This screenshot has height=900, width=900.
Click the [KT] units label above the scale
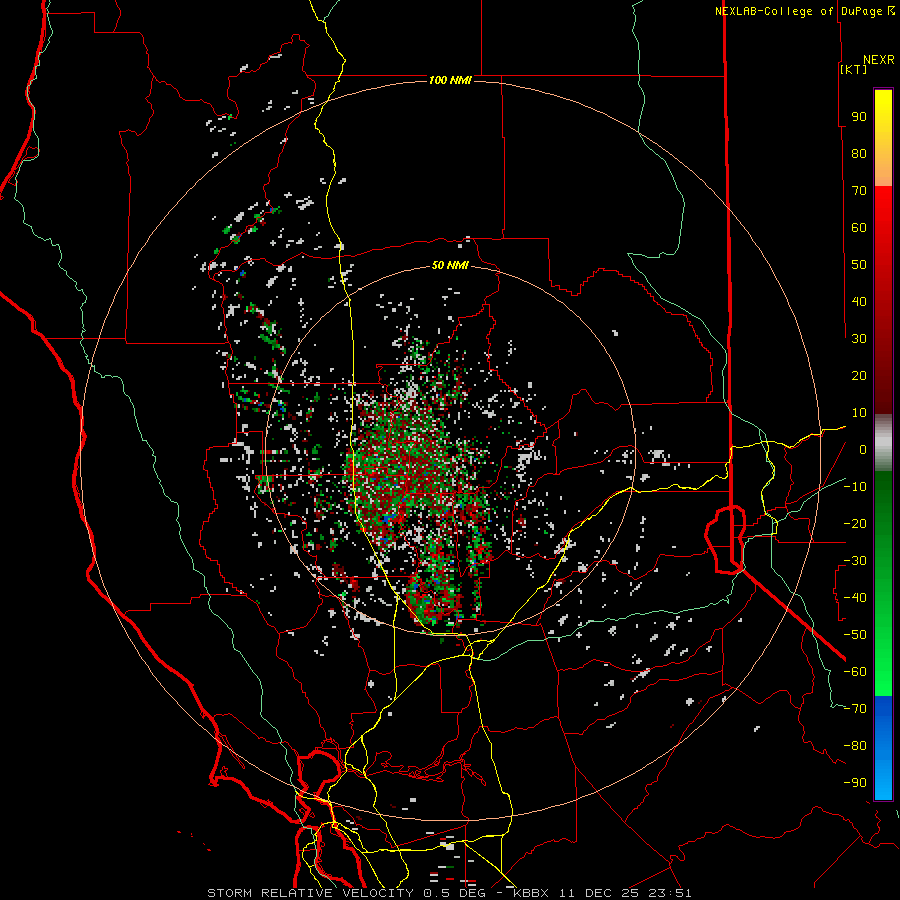click(853, 69)
